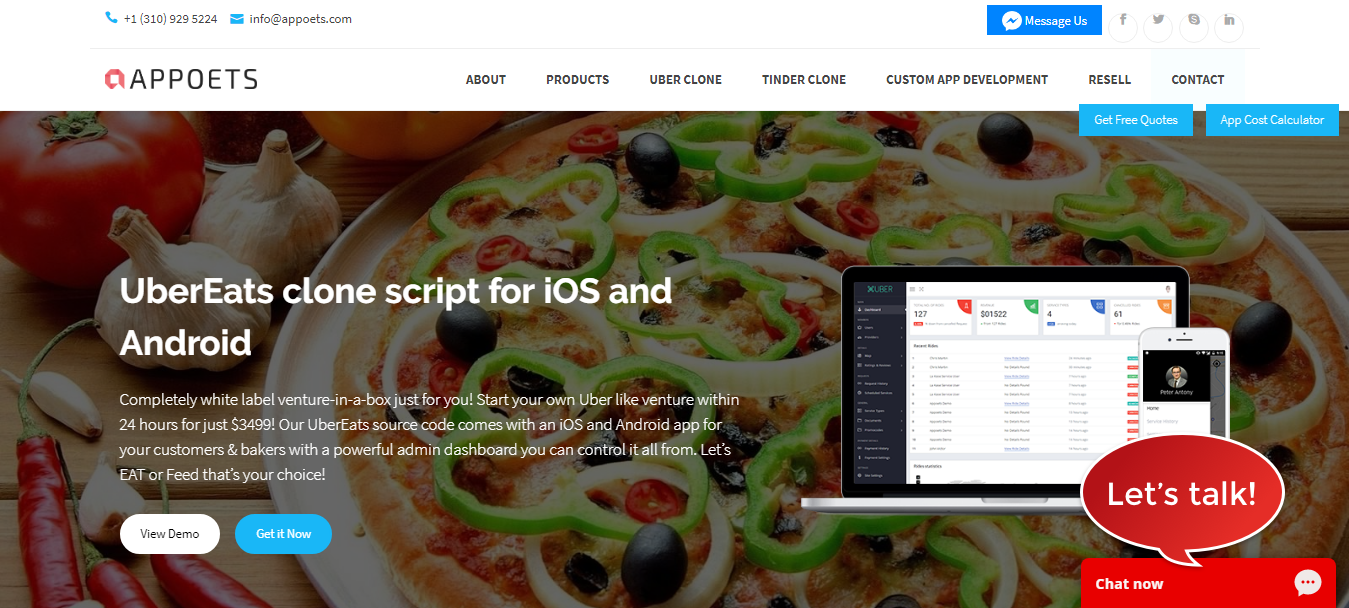Click the envelope email icon
Viewport: 1349px width, 608px height.
237,18
